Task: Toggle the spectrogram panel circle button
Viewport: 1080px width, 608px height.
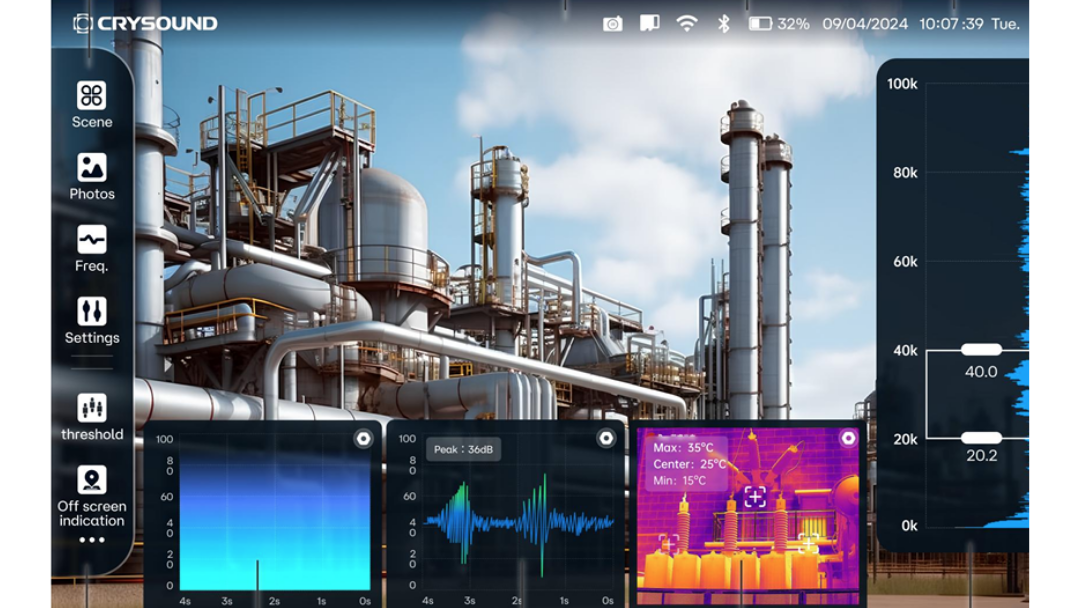Action: click(x=363, y=439)
